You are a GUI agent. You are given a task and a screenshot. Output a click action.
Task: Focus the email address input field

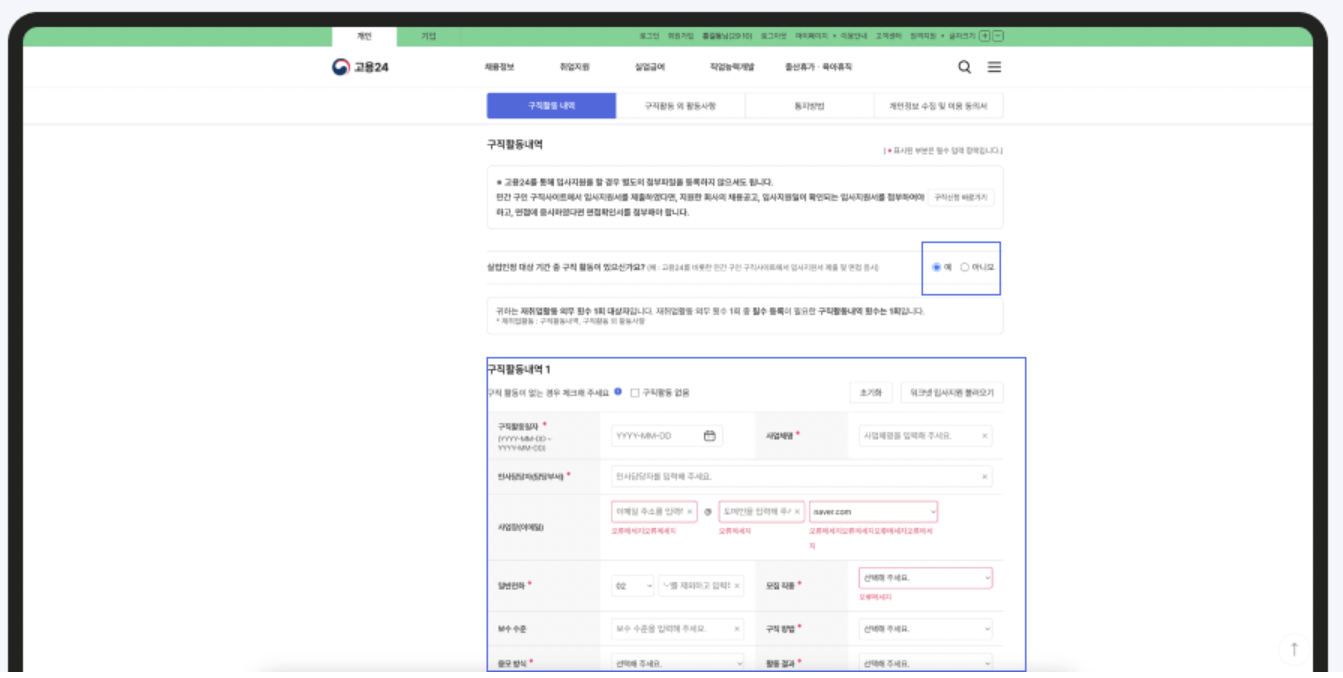click(654, 511)
